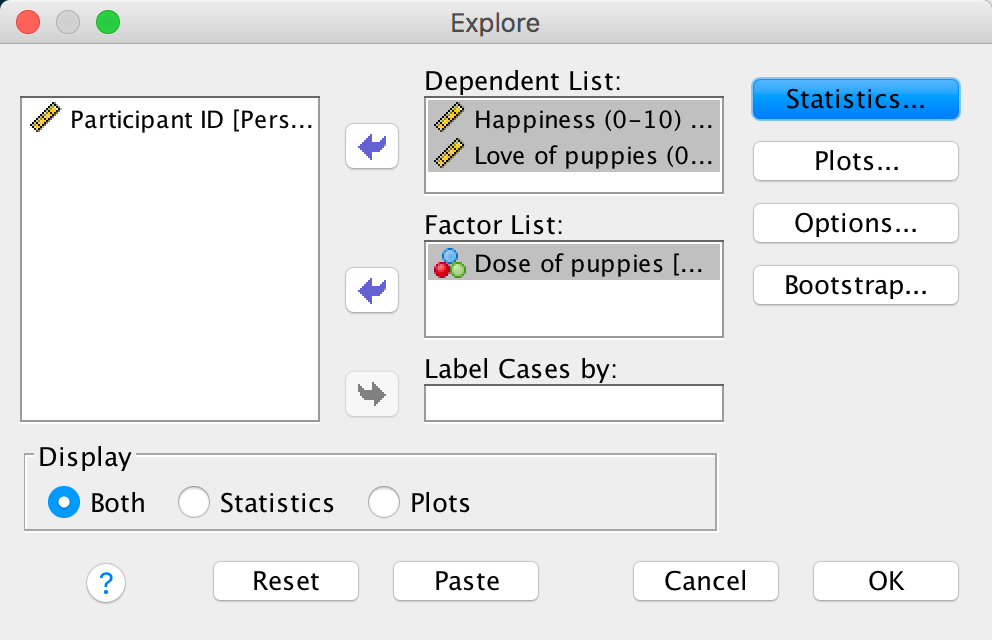Click the scale icon beside Happiness variable
Screen dimensions: 992x640
pos(450,120)
